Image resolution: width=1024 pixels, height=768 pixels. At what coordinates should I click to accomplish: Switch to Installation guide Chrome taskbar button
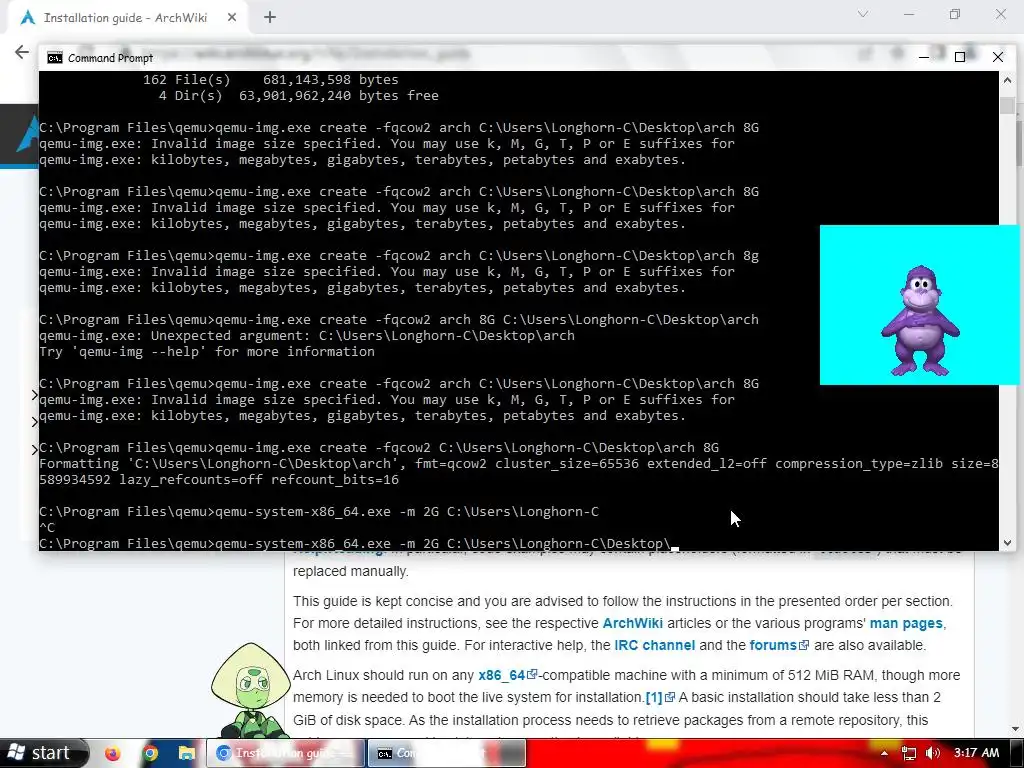click(285, 754)
